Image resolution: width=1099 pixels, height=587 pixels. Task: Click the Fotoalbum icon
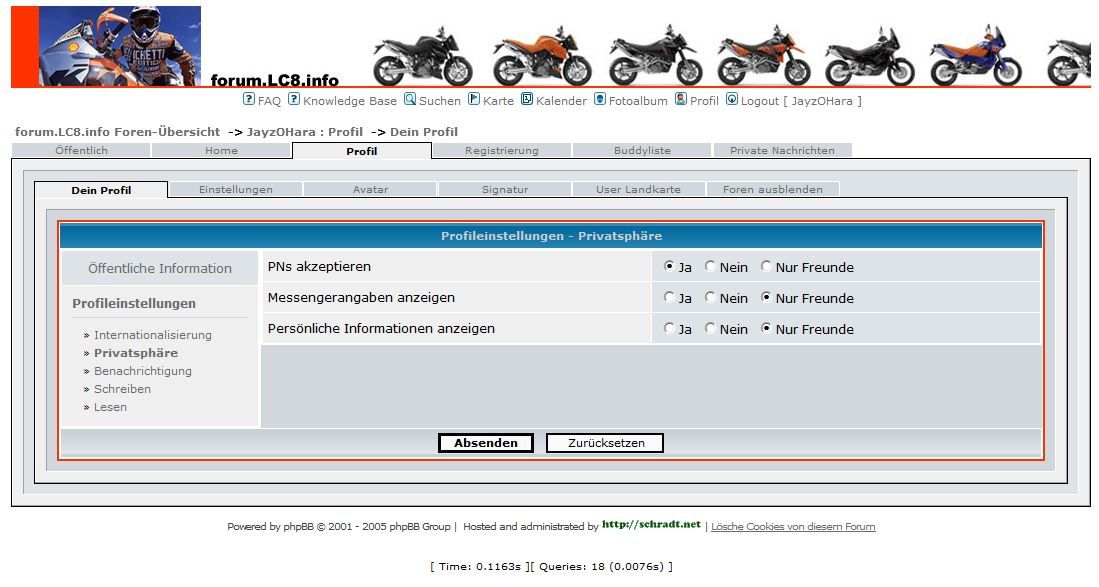[x=600, y=99]
